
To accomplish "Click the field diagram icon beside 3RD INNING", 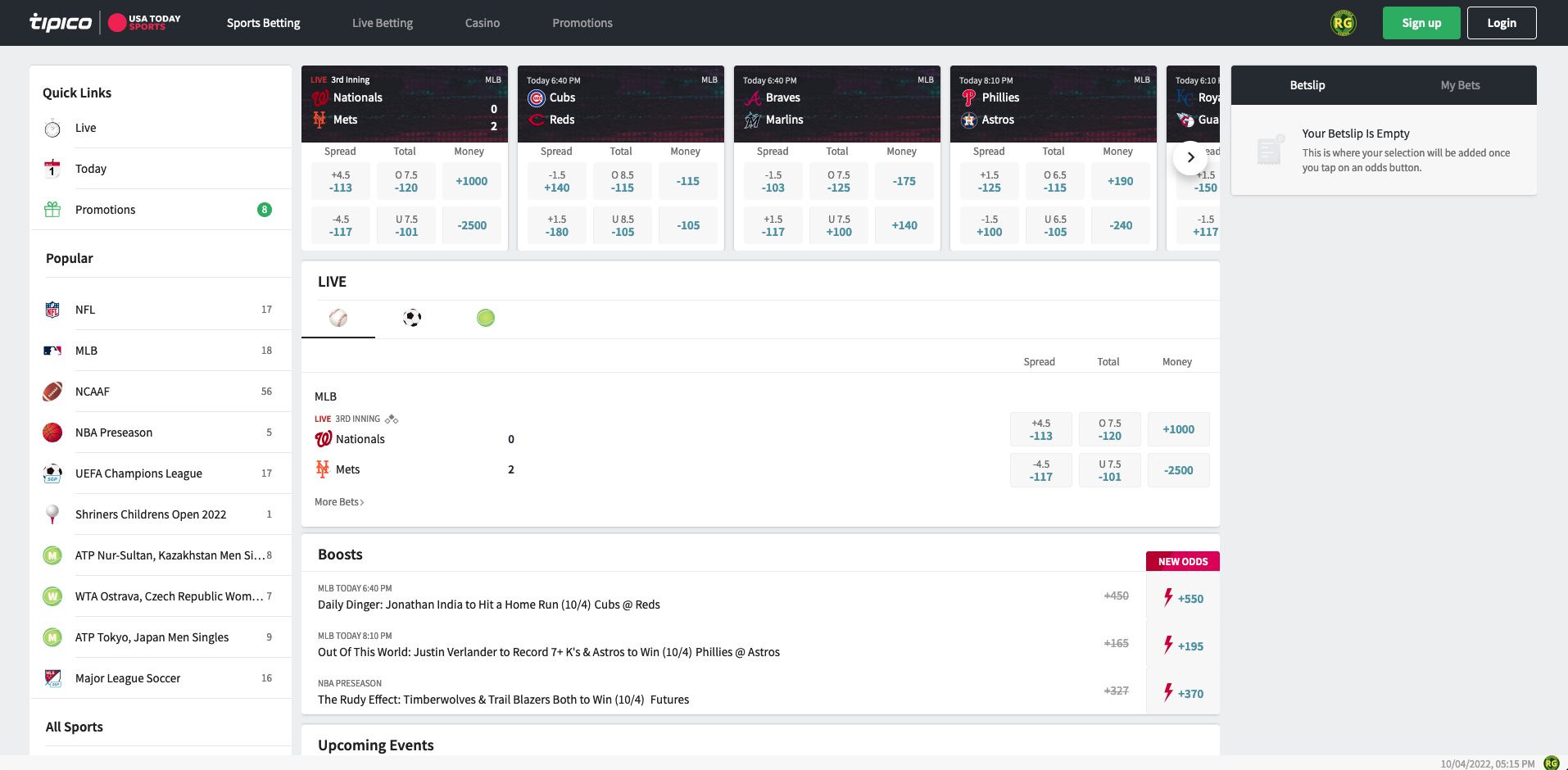I will pos(392,419).
